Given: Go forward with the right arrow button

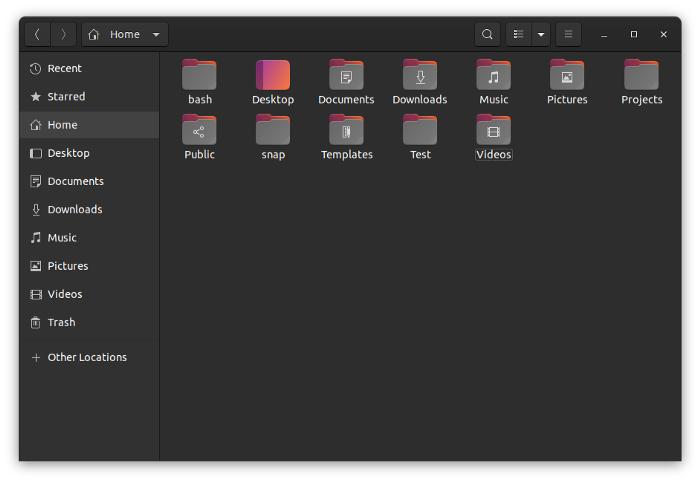Looking at the screenshot, I should (x=63, y=34).
